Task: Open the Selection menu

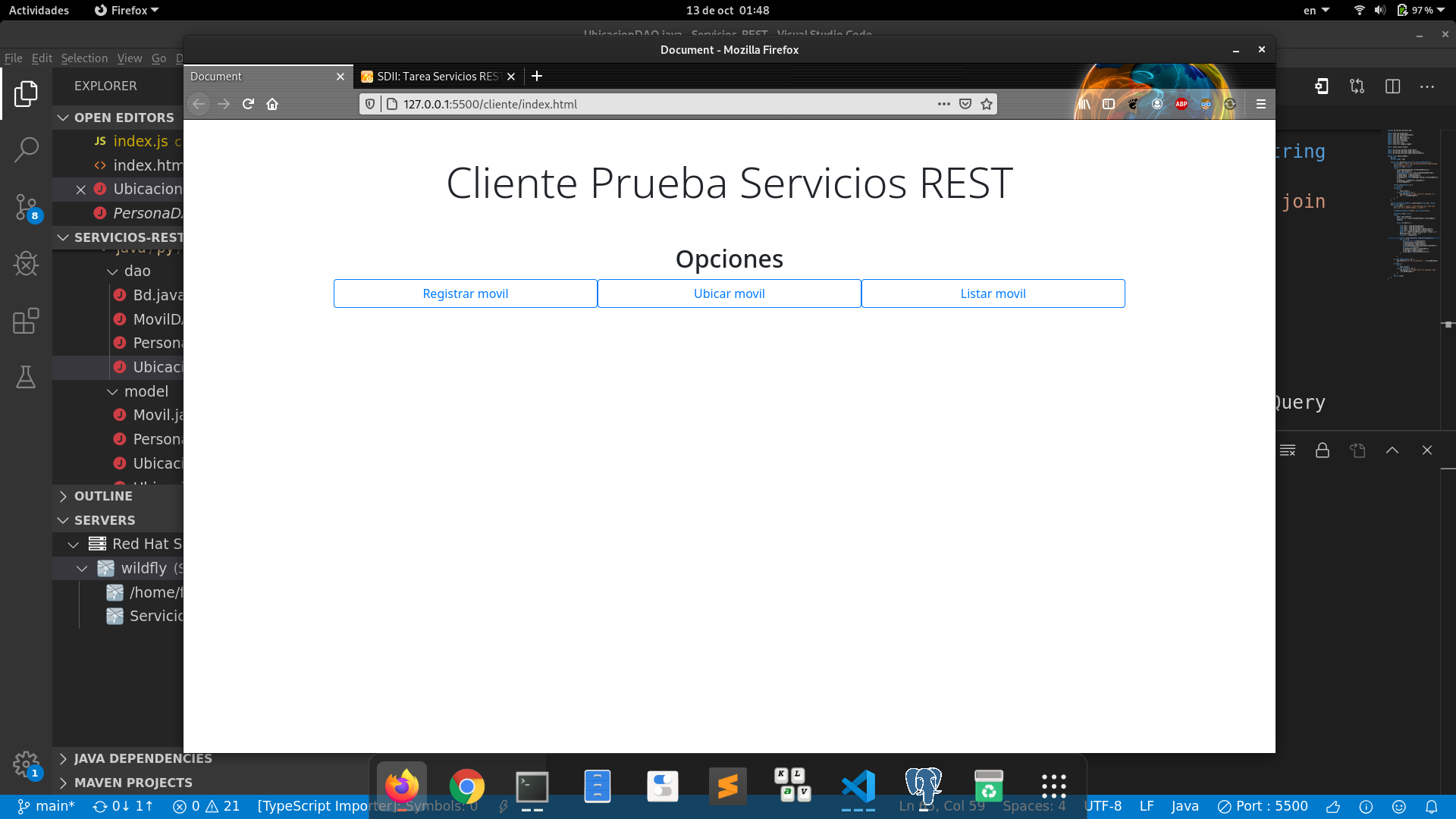Action: [x=84, y=58]
